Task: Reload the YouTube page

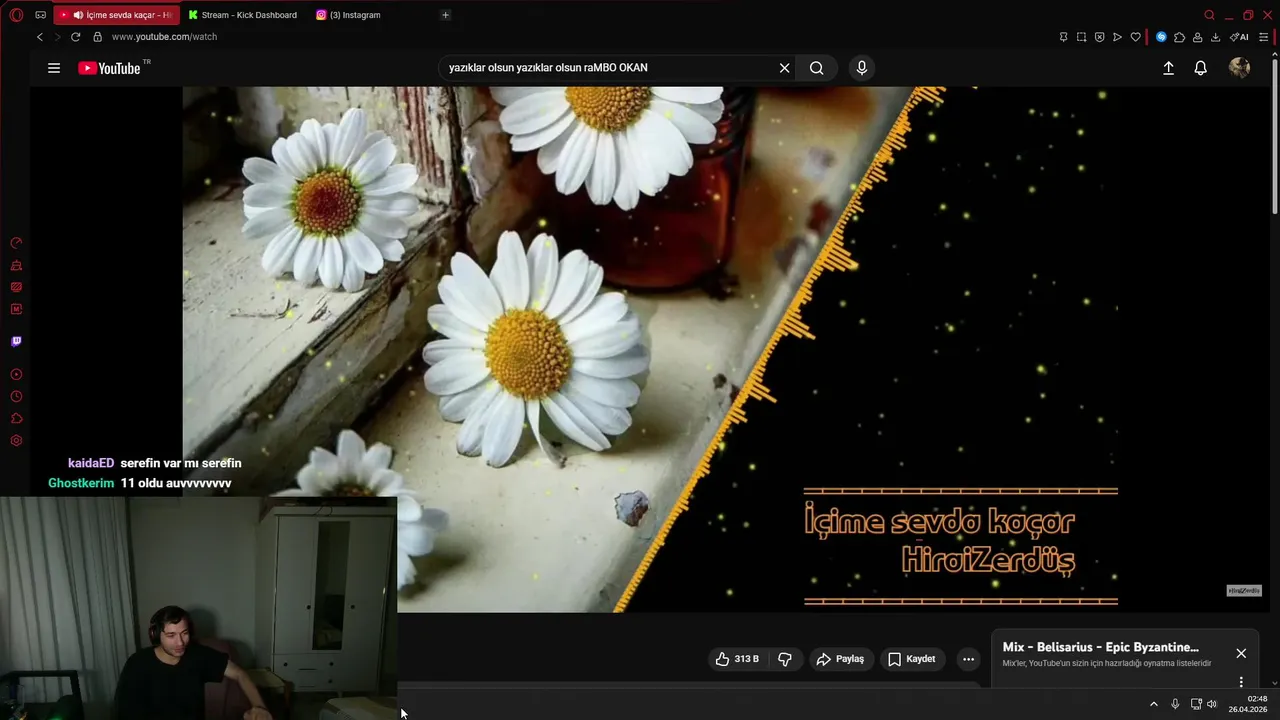Action: click(75, 37)
